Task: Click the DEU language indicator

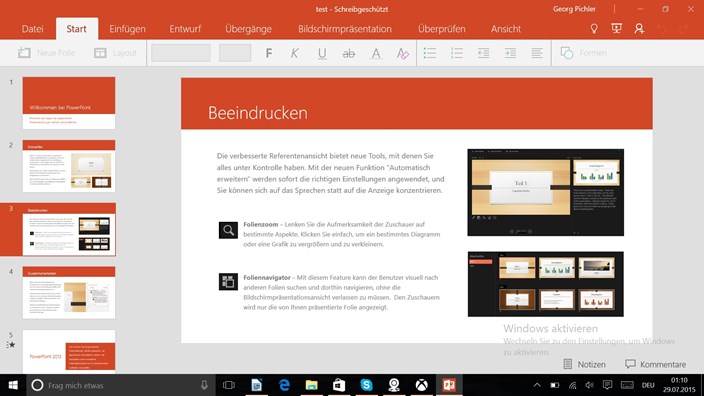Action: pyautogui.click(x=648, y=385)
